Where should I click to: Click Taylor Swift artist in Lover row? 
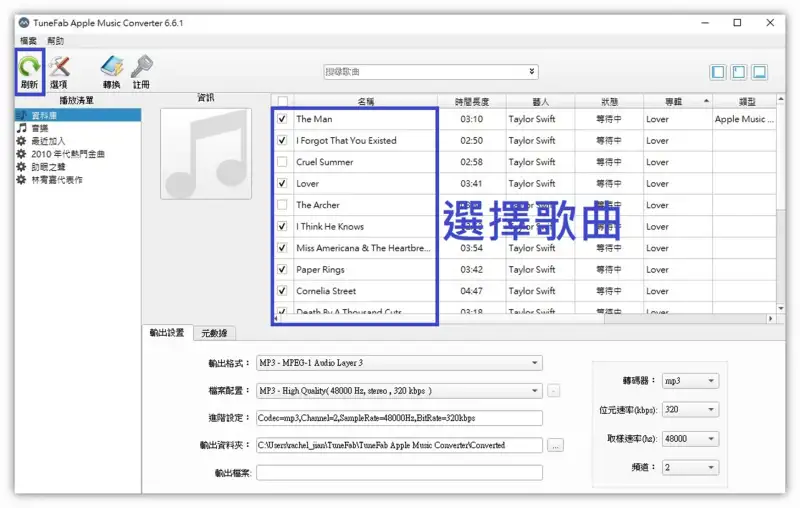tap(532, 183)
